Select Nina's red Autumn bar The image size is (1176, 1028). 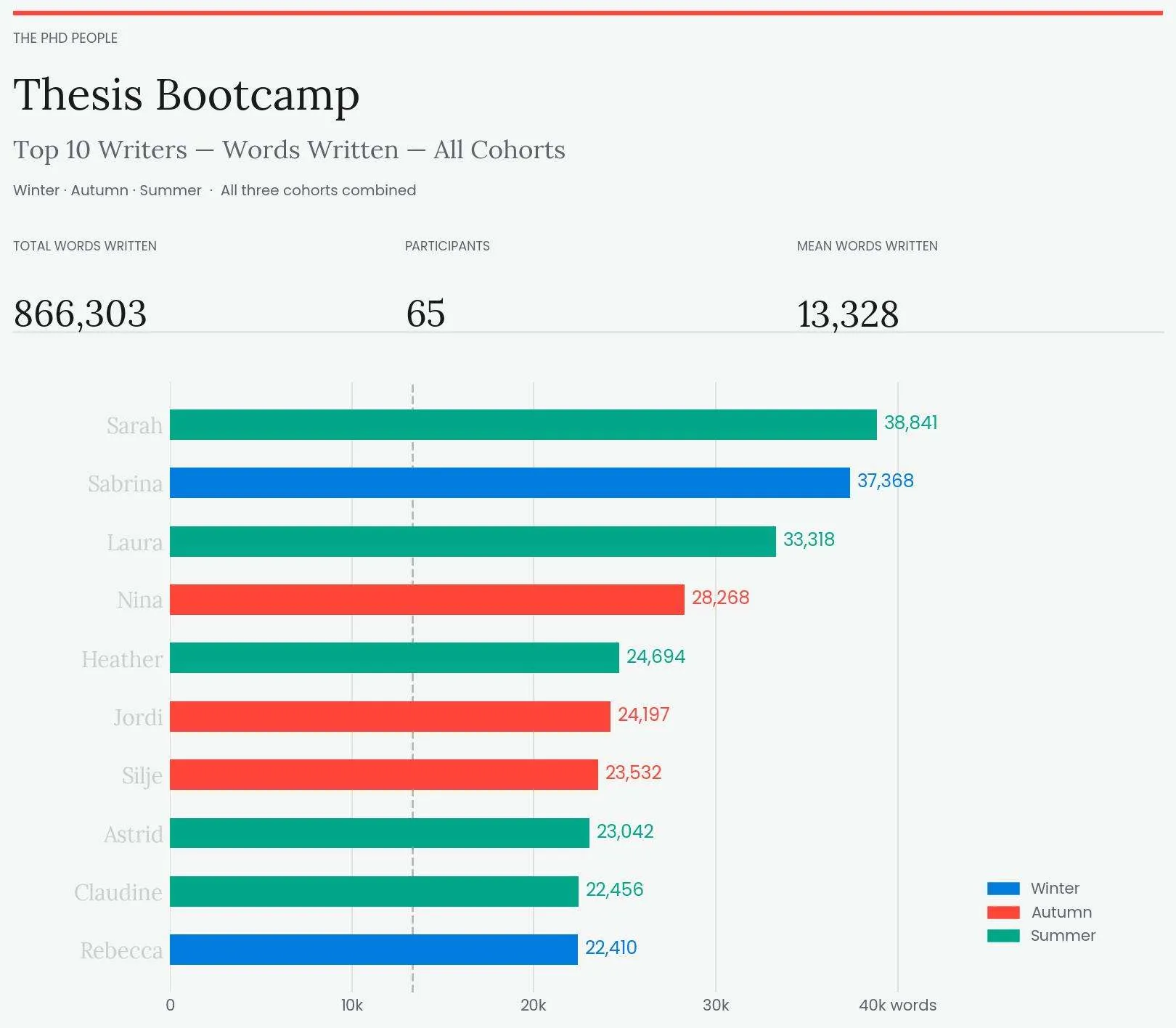click(x=427, y=600)
